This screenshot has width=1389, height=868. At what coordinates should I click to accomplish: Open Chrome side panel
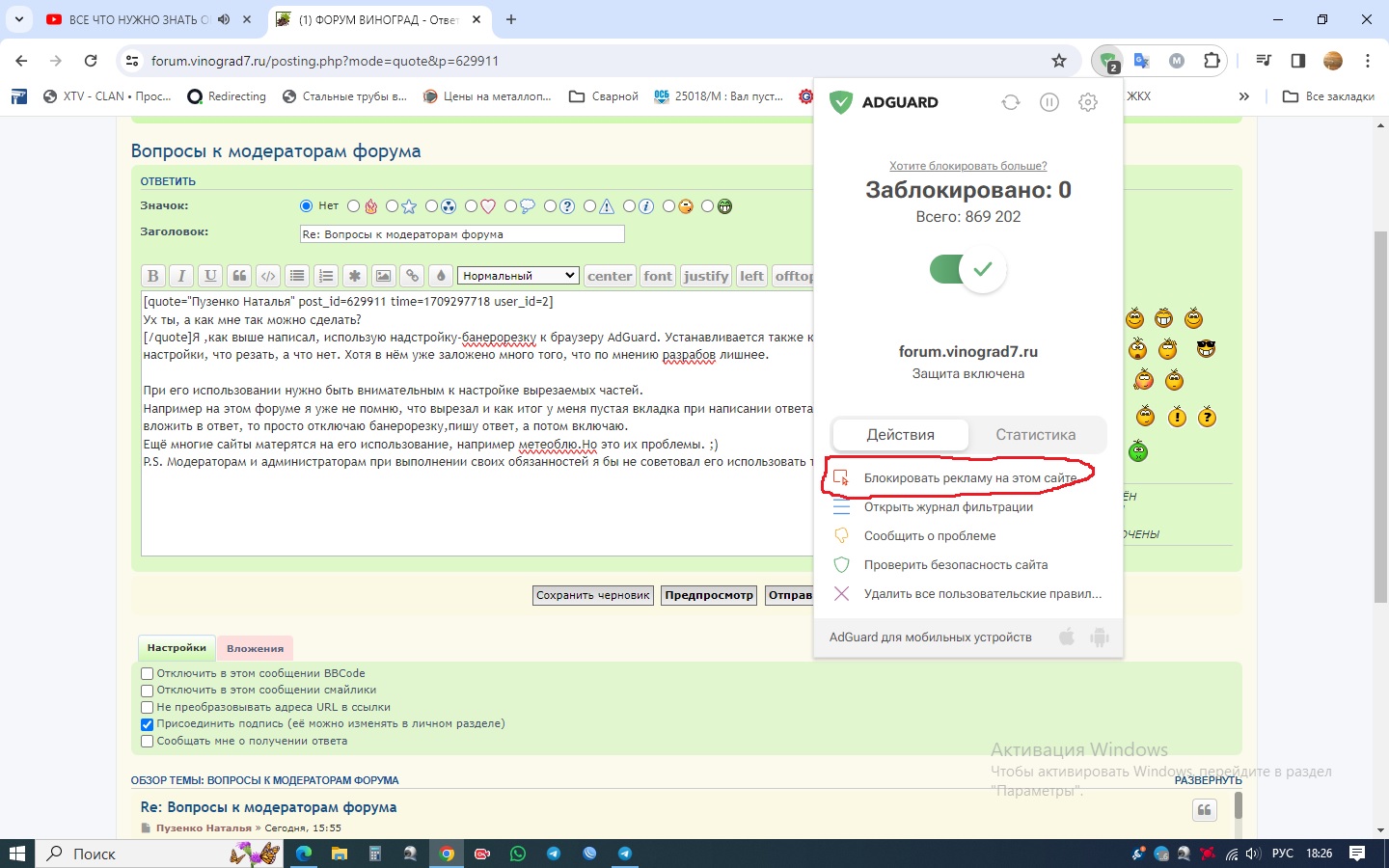(x=1298, y=61)
